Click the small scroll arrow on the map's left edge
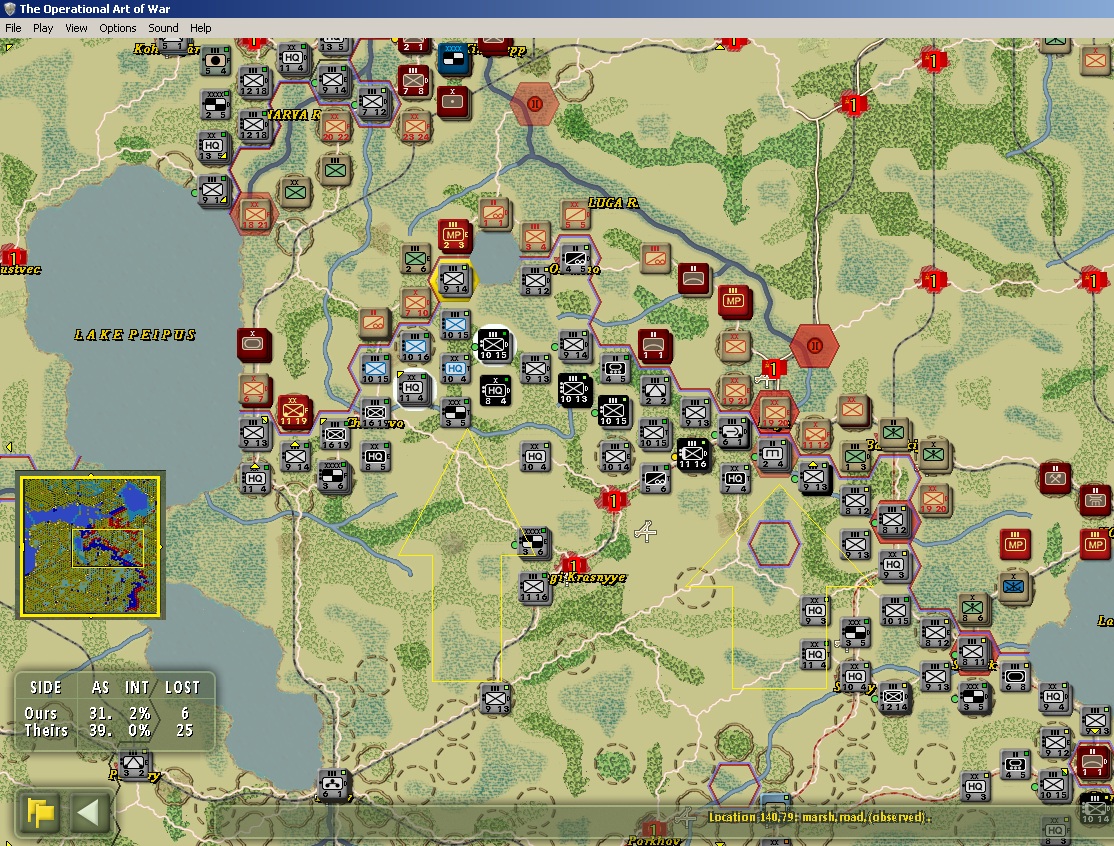Viewport: 1114px width, 846px height. coord(9,447)
